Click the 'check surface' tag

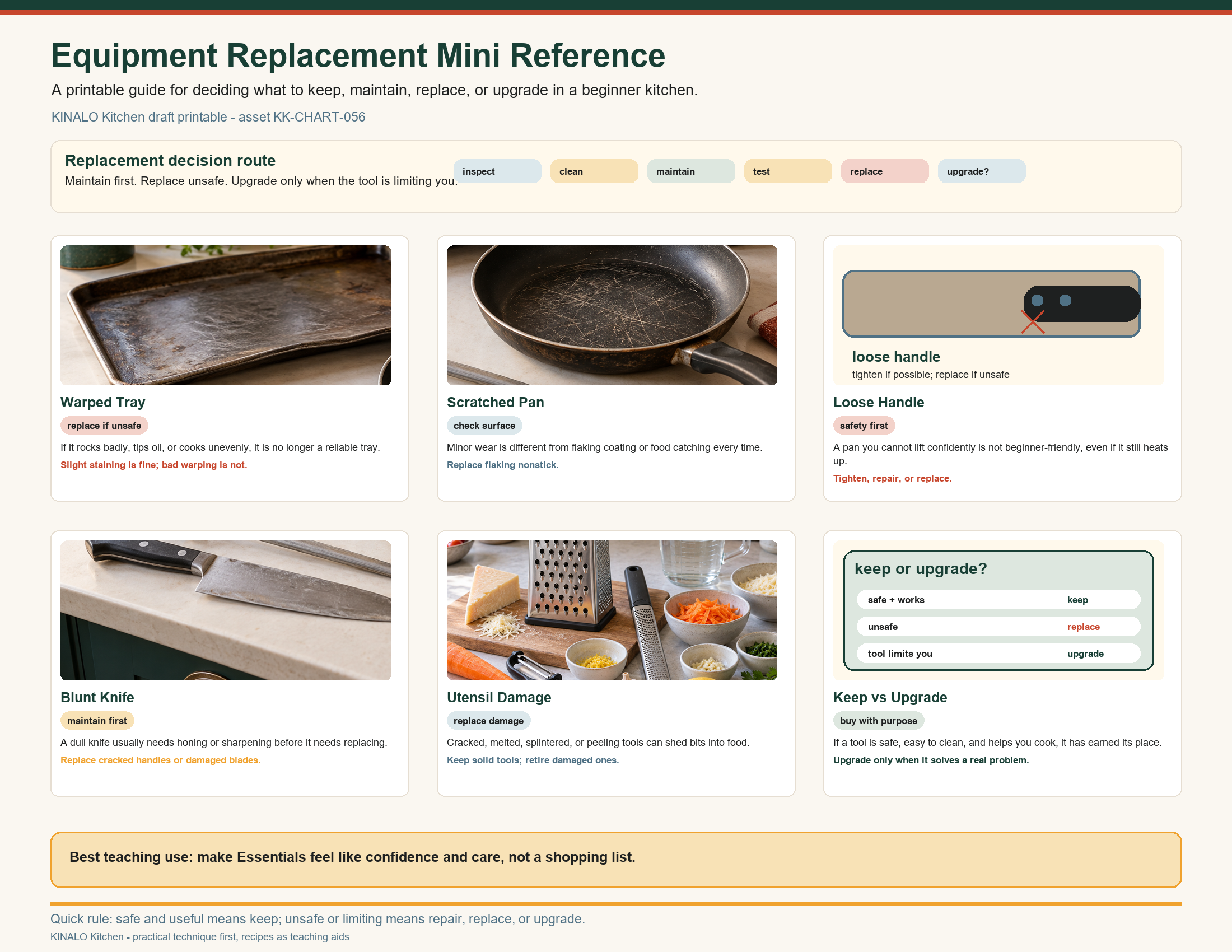(484, 426)
